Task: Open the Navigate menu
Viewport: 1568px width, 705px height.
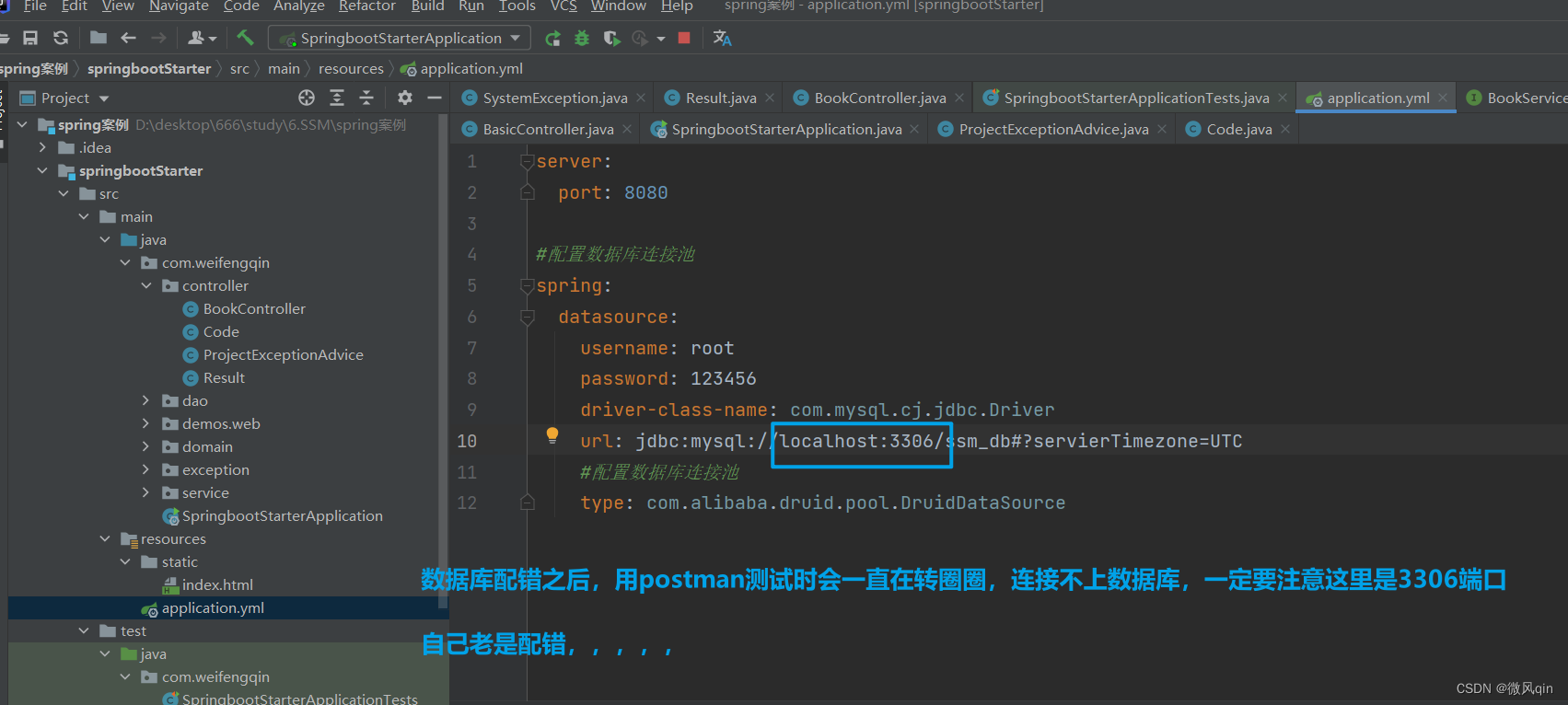Action: click(x=179, y=6)
